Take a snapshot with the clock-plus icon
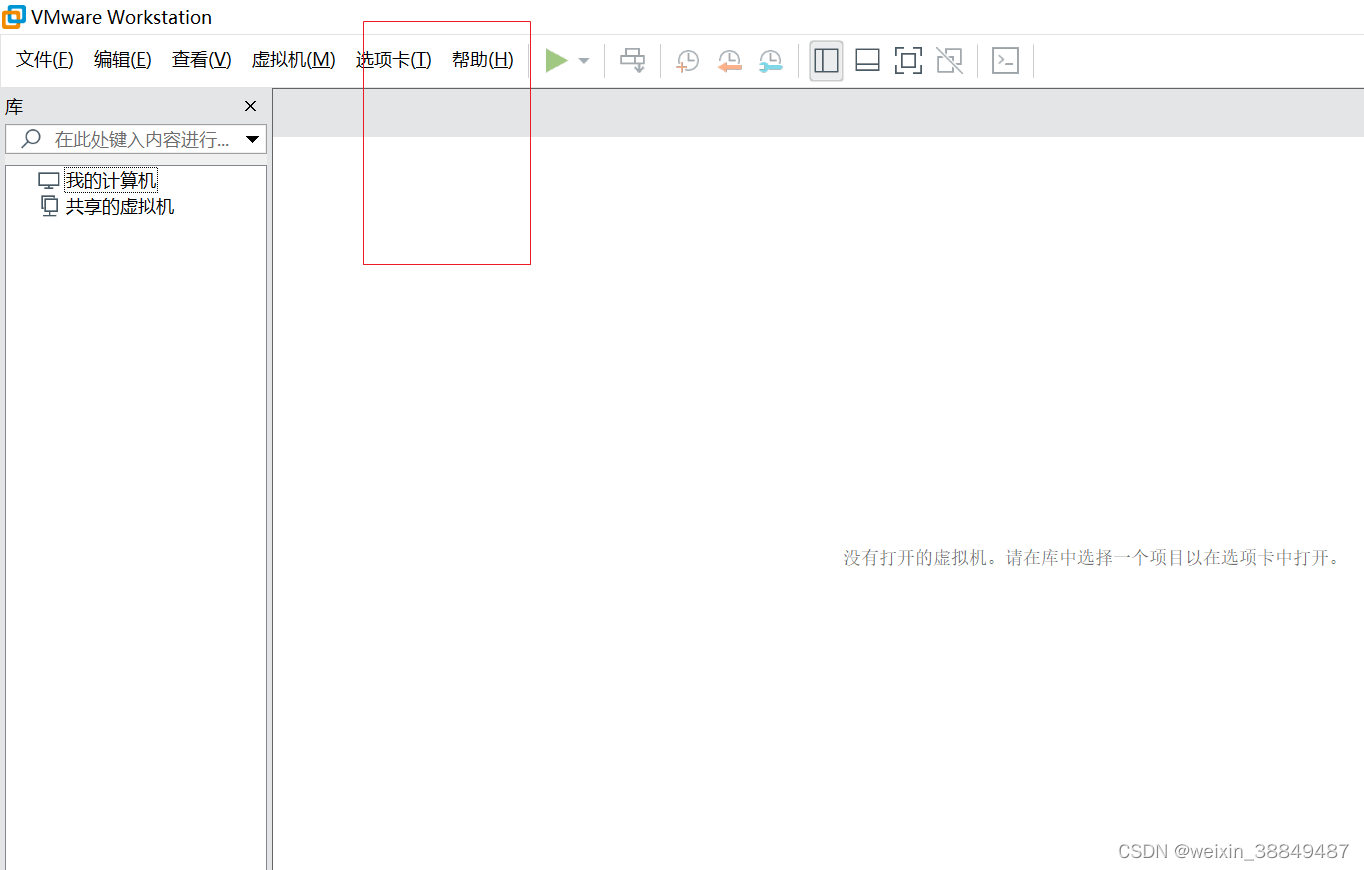Screen dimensions: 1364x870 (687, 61)
